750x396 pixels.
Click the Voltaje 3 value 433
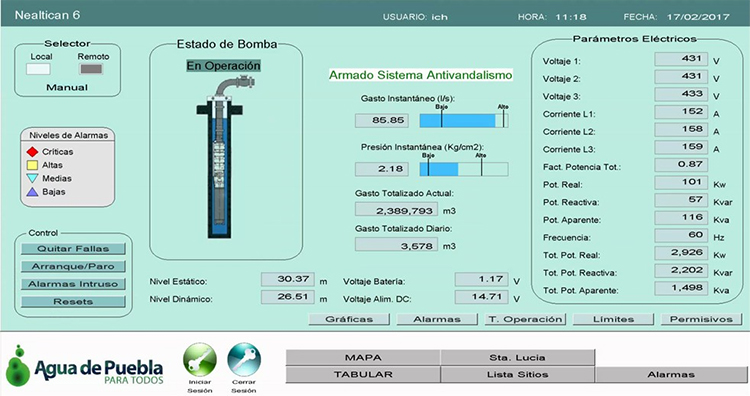click(681, 94)
